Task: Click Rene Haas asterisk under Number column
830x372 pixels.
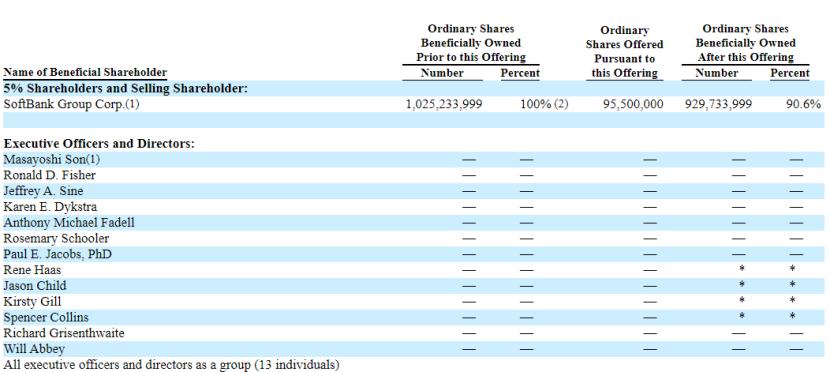Action: (742, 269)
